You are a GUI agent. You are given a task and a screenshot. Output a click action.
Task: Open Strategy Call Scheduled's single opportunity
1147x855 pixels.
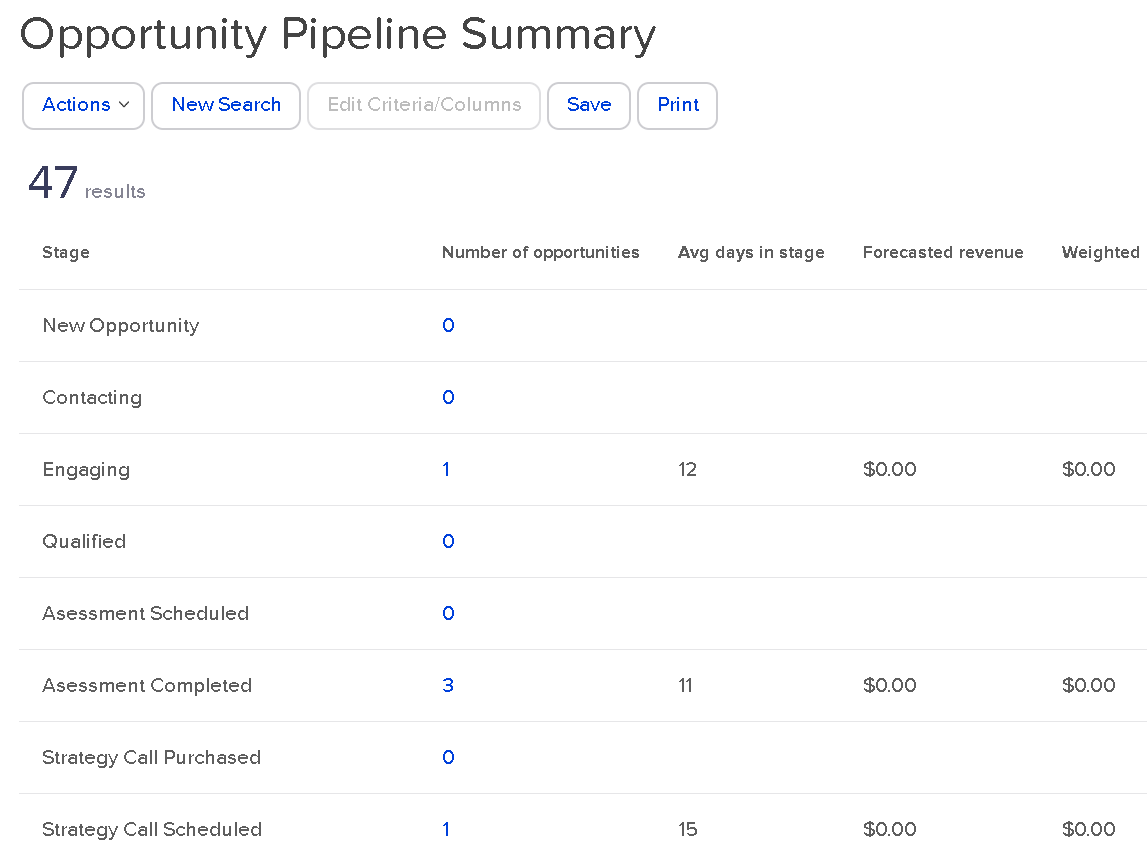[446, 829]
